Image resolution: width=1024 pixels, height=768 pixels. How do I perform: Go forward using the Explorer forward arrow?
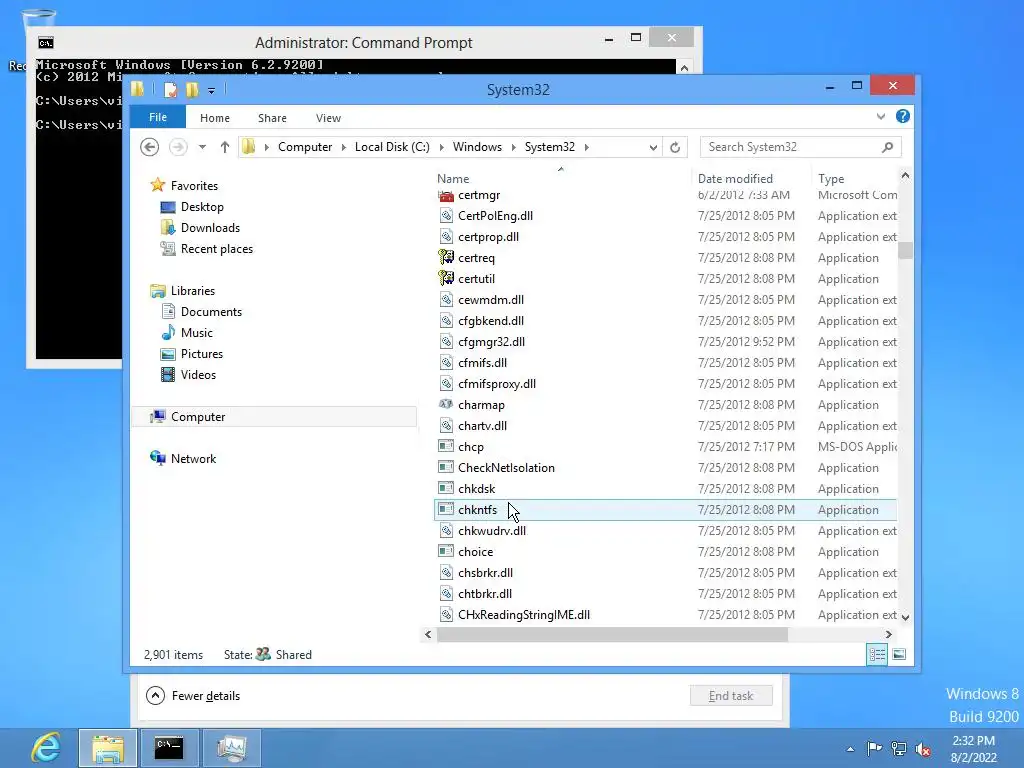[178, 147]
